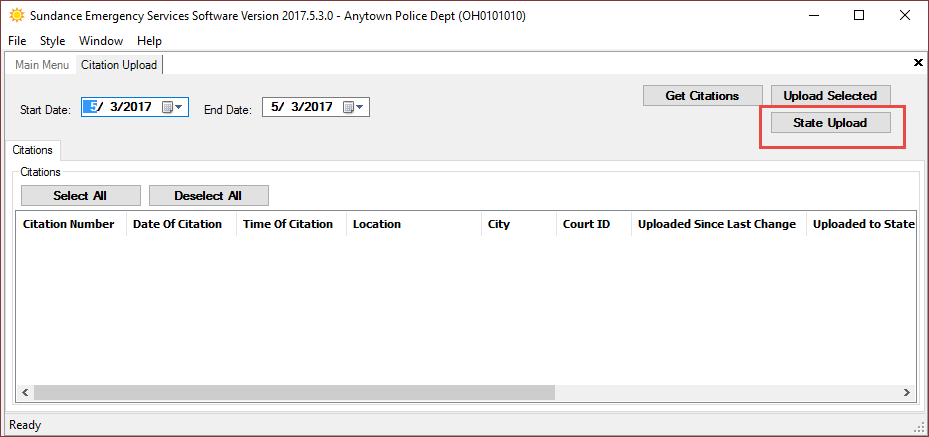Click the Upload Selected button
The image size is (929, 437).
tap(830, 96)
